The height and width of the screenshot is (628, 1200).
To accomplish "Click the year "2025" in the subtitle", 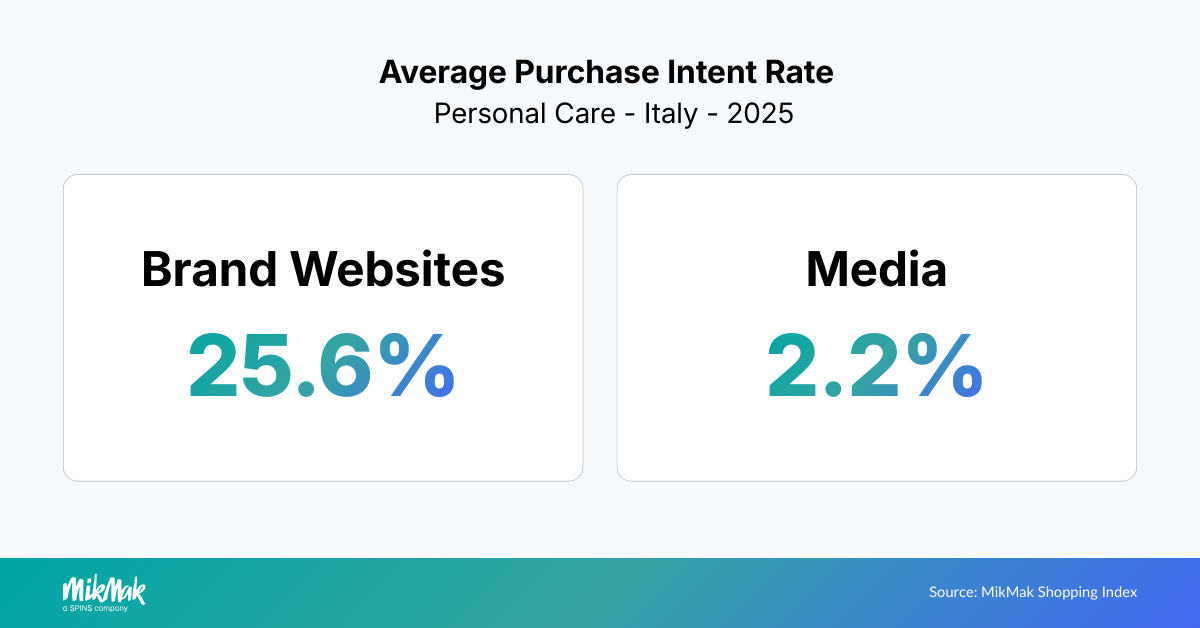I will click(760, 114).
